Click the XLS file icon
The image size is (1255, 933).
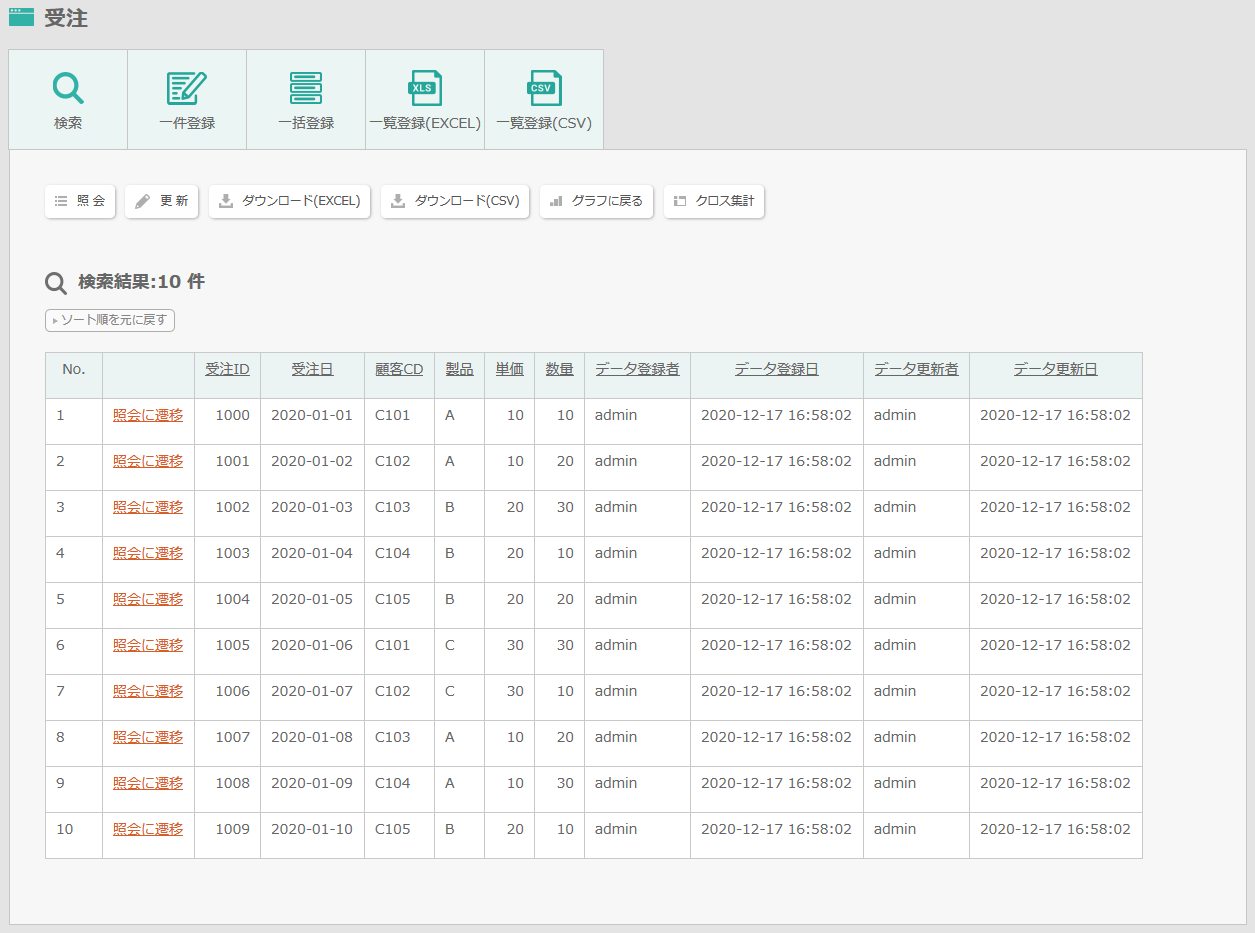tap(425, 89)
